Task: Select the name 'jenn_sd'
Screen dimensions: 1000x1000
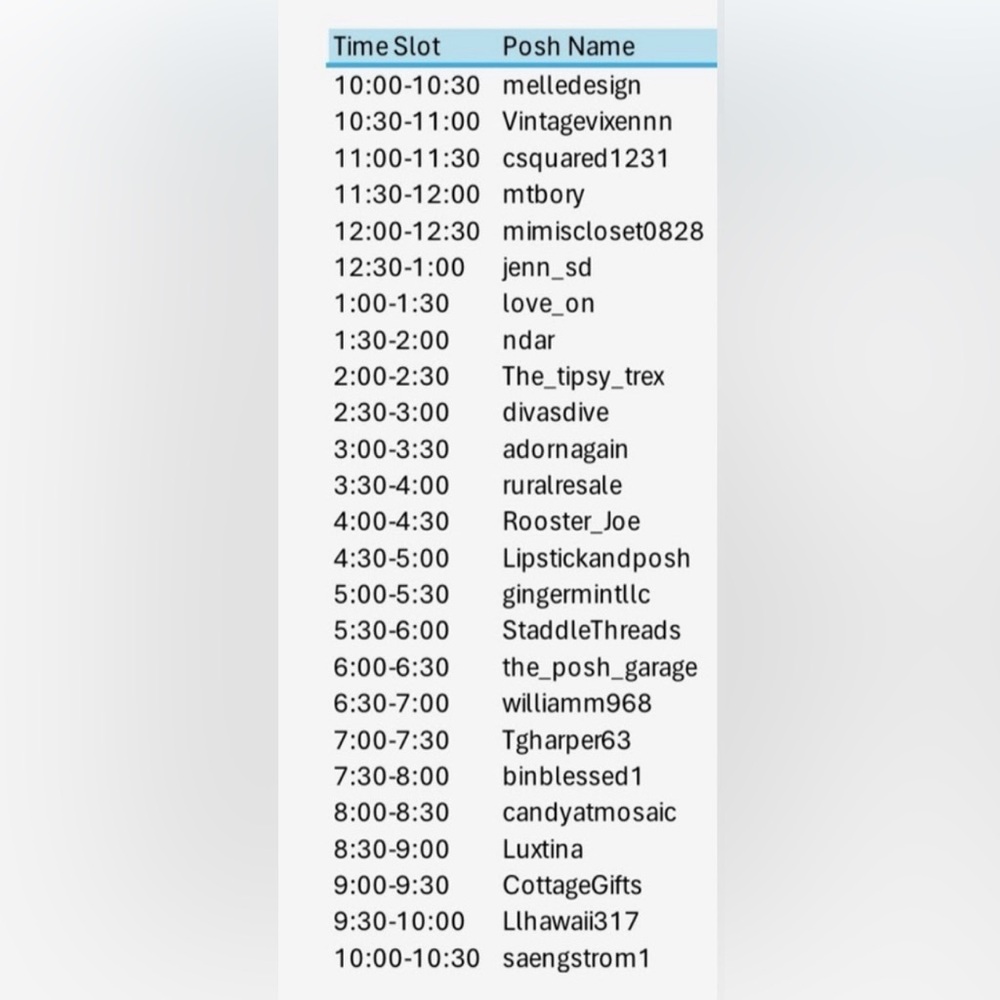Action: [x=547, y=268]
